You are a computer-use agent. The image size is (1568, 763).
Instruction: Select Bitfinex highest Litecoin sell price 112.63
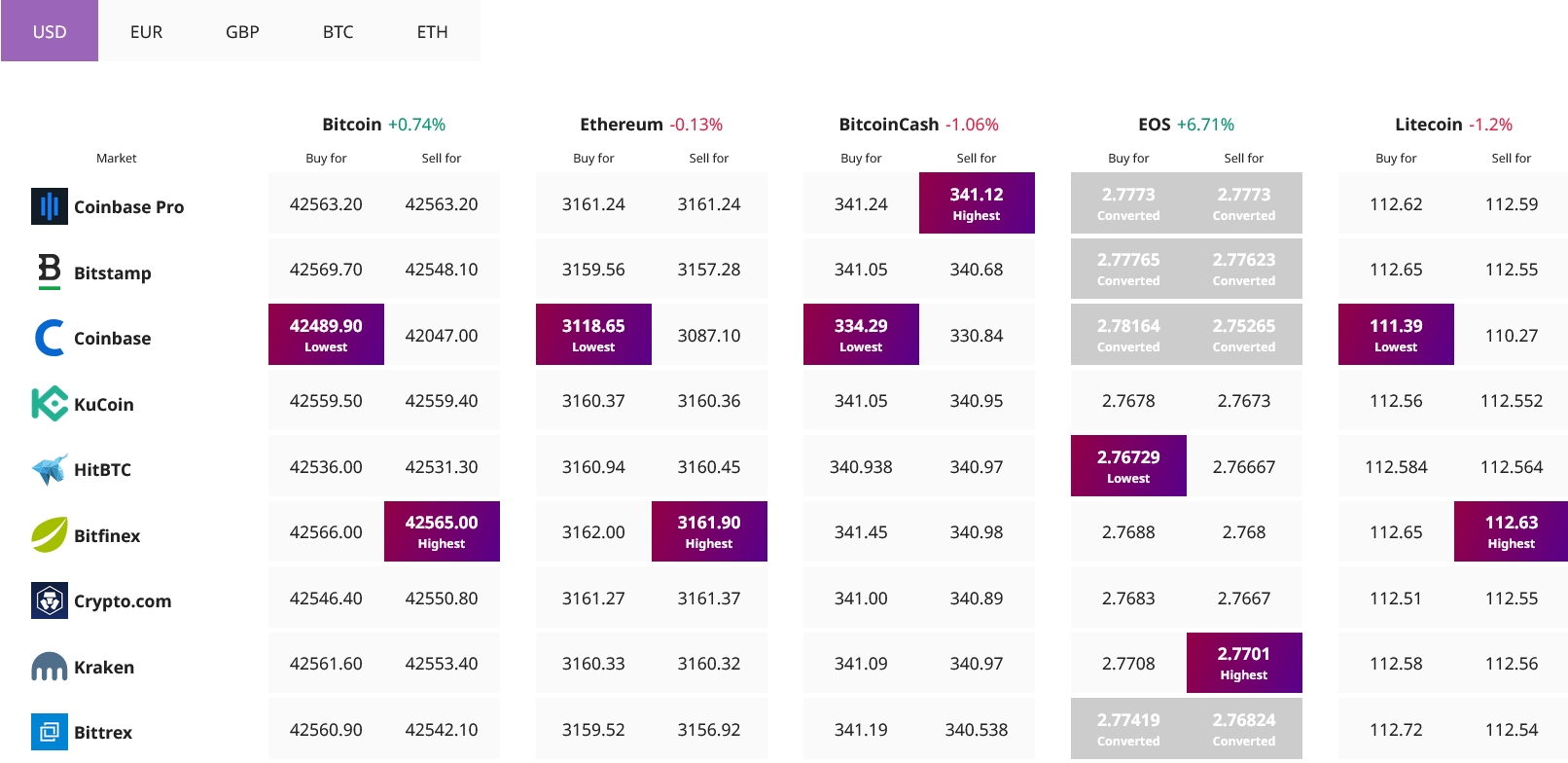click(1511, 531)
